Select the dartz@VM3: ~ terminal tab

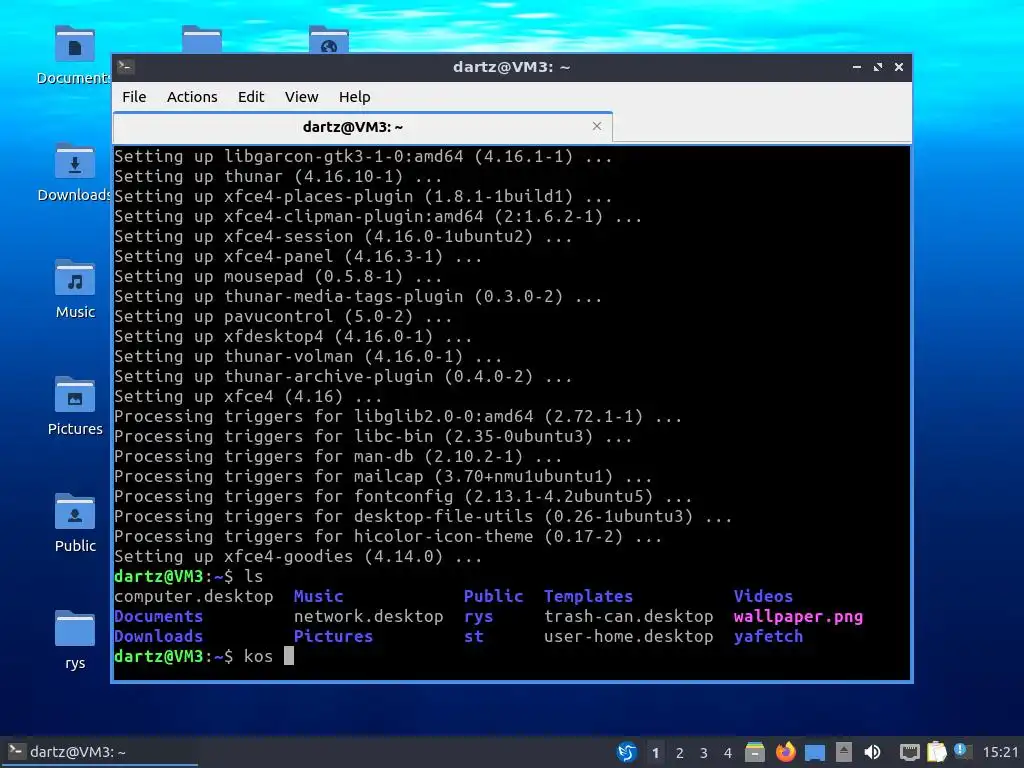[x=362, y=127]
